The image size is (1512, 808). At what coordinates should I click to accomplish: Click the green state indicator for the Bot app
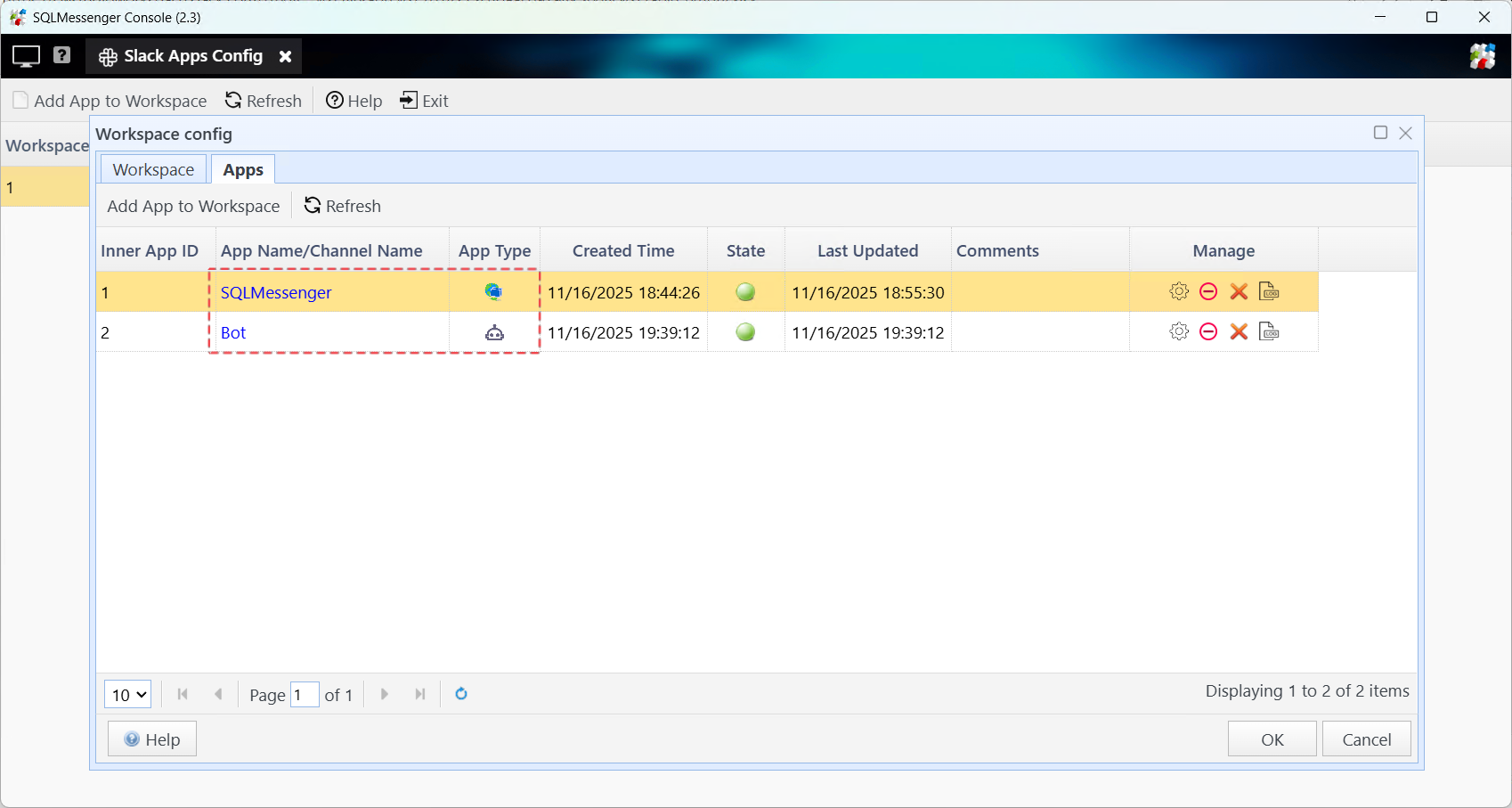(x=745, y=332)
